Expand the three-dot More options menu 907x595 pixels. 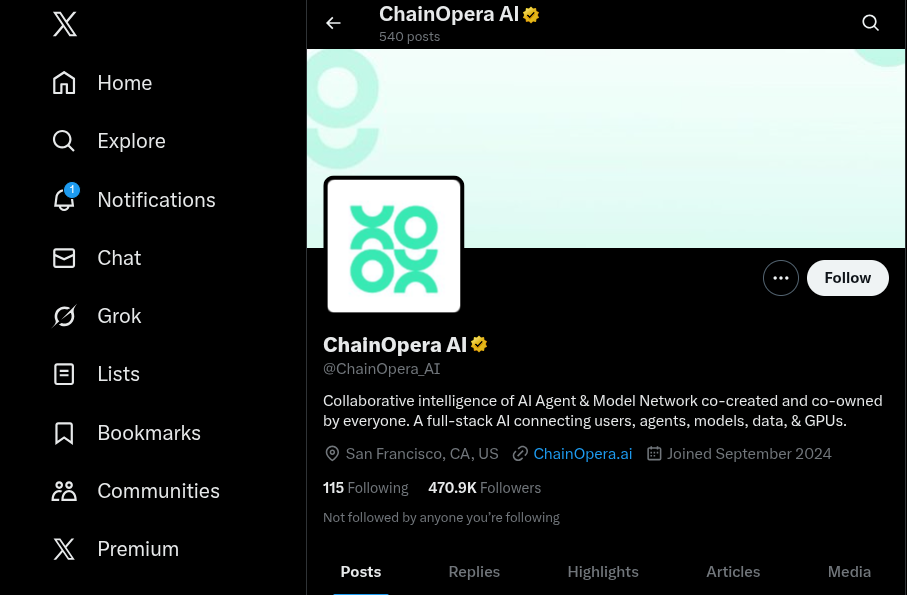point(781,278)
